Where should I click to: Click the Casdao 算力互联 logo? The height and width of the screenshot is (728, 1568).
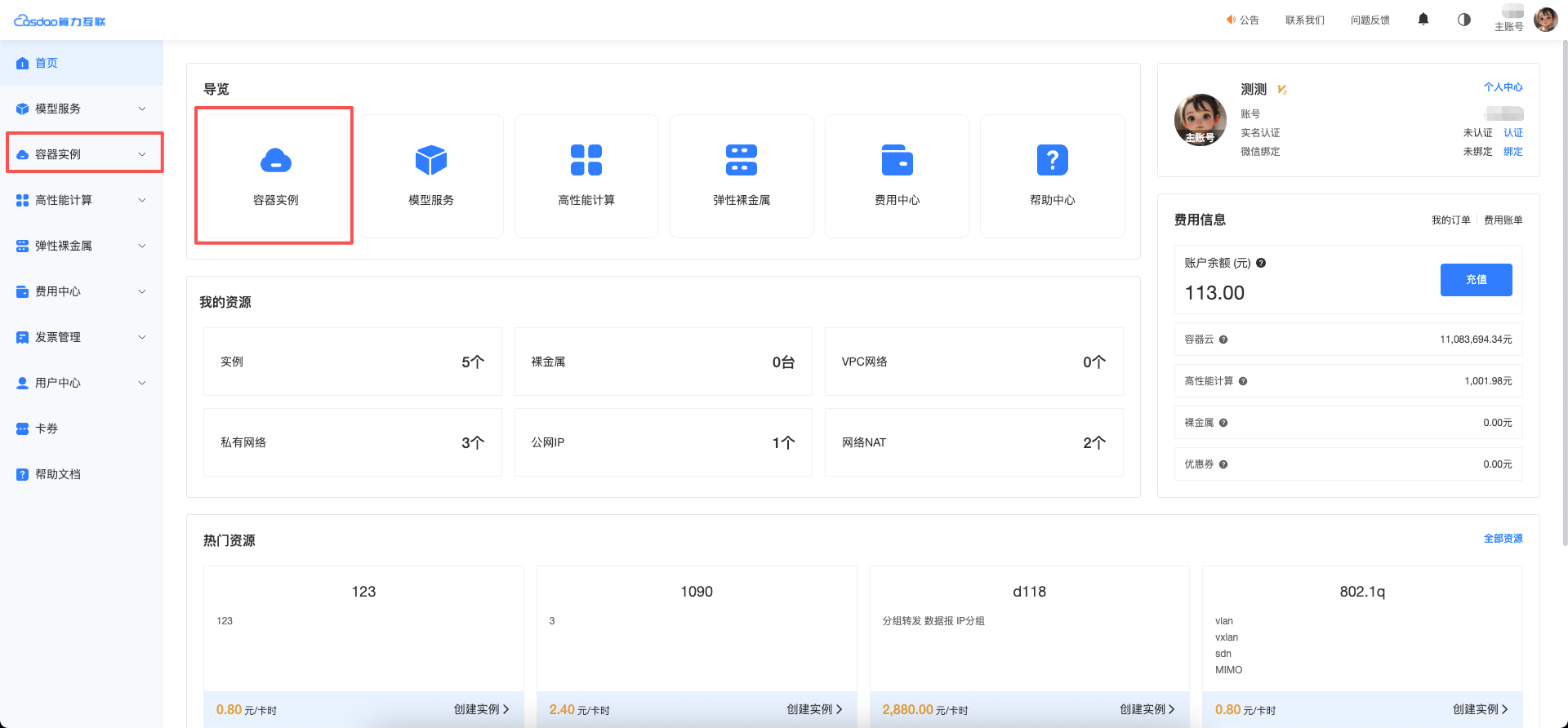click(x=60, y=20)
